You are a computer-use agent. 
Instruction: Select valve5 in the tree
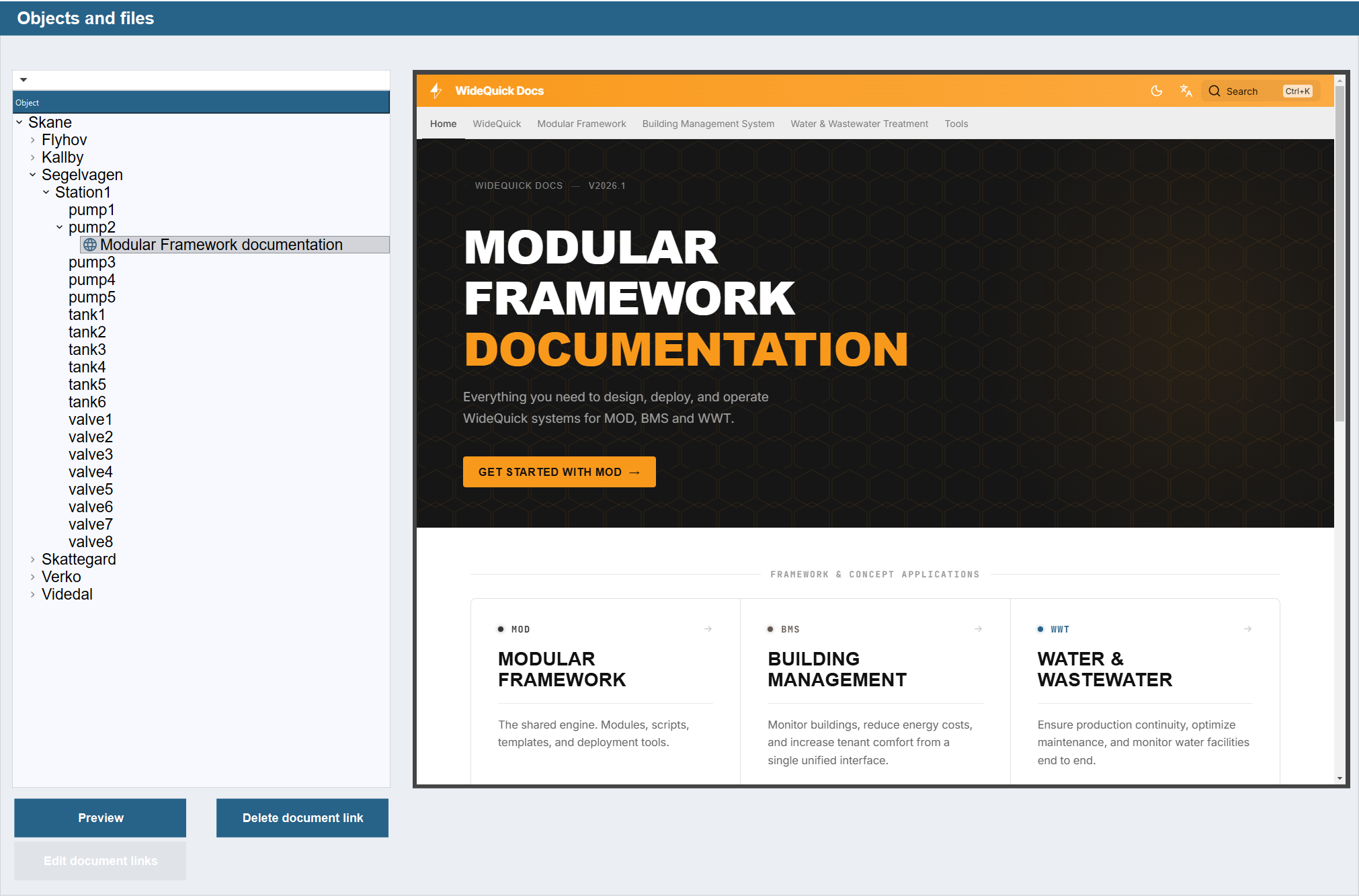(90, 489)
